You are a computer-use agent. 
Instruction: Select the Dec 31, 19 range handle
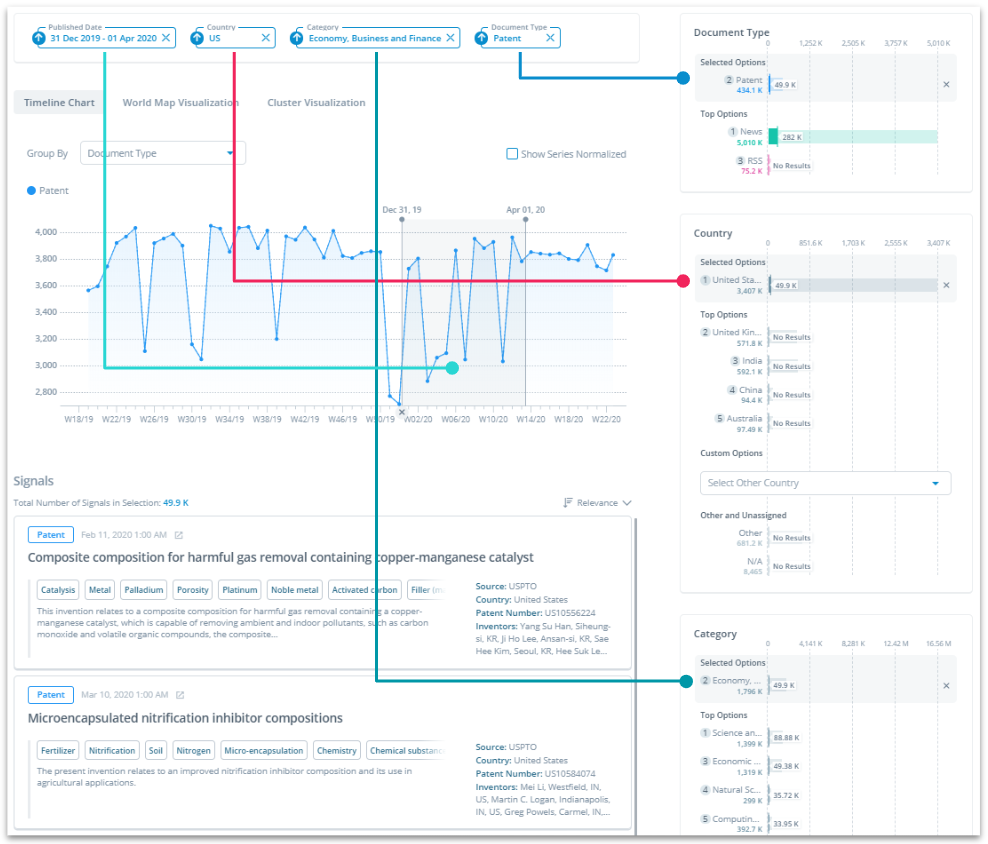tap(402, 219)
